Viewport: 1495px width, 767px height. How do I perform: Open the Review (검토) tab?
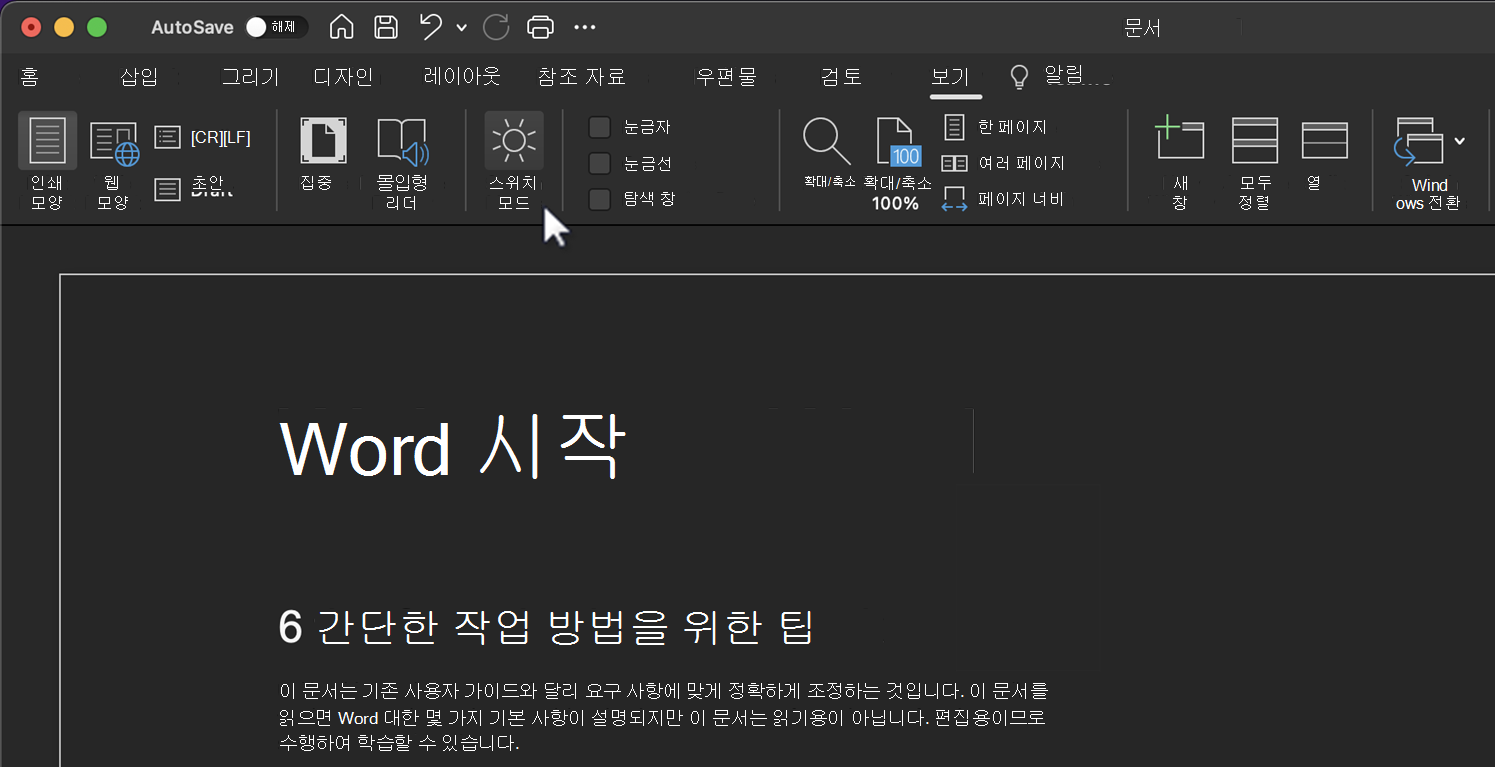point(841,76)
